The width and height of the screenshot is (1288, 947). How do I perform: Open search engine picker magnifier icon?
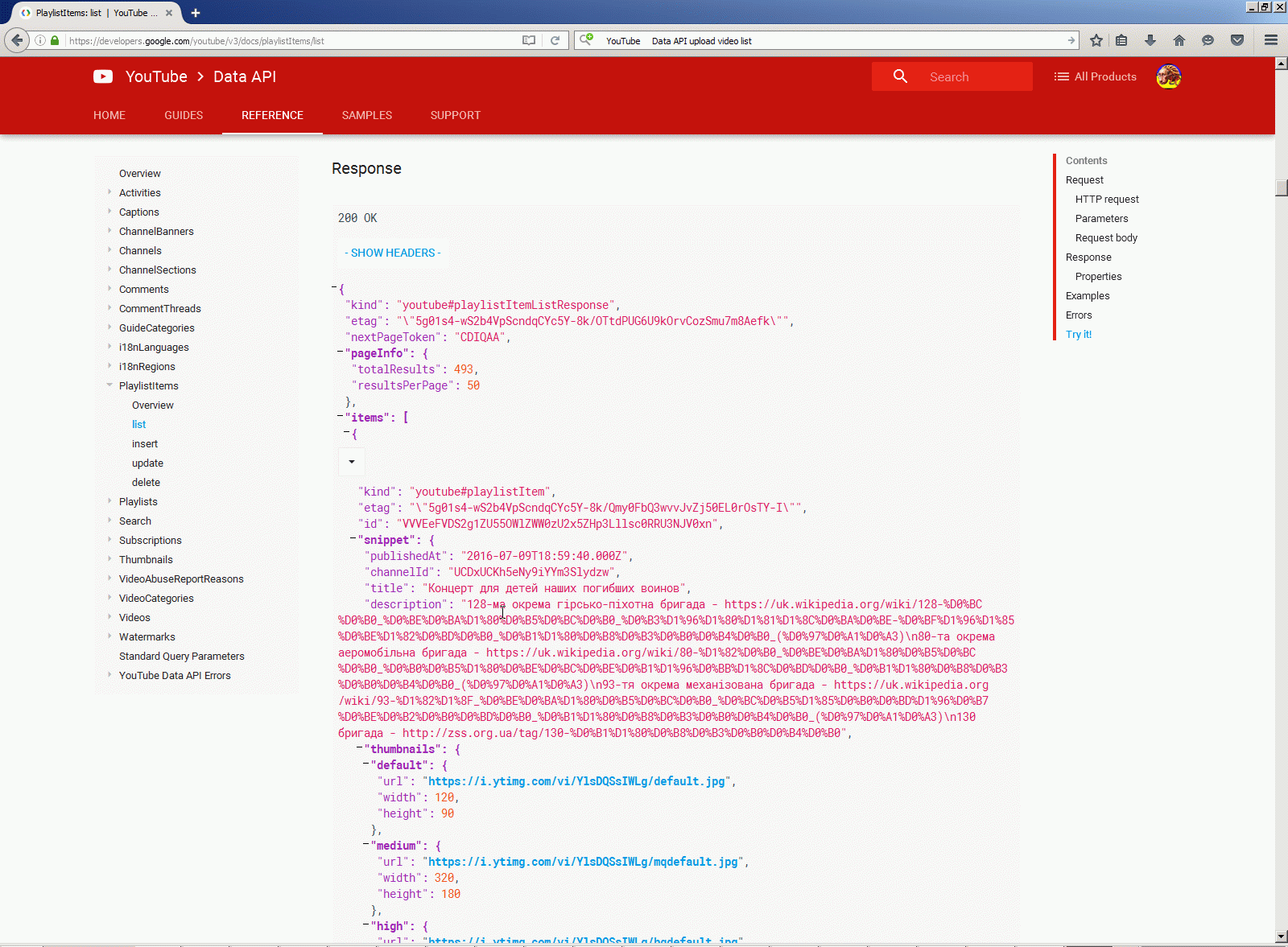point(586,39)
